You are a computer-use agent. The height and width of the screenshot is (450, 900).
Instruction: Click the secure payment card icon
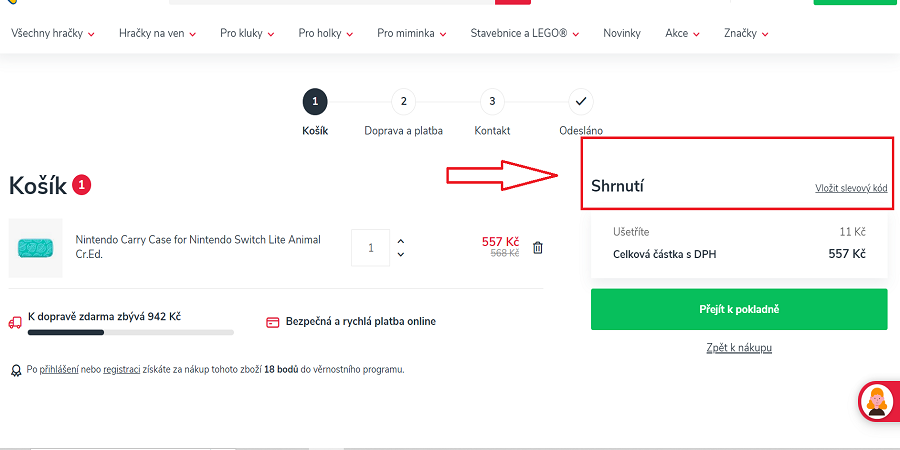coord(272,322)
